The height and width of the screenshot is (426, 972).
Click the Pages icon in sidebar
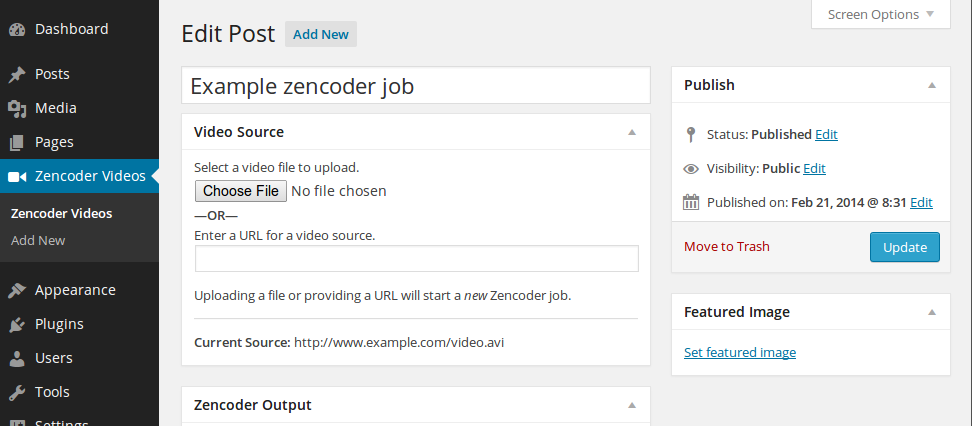17,142
